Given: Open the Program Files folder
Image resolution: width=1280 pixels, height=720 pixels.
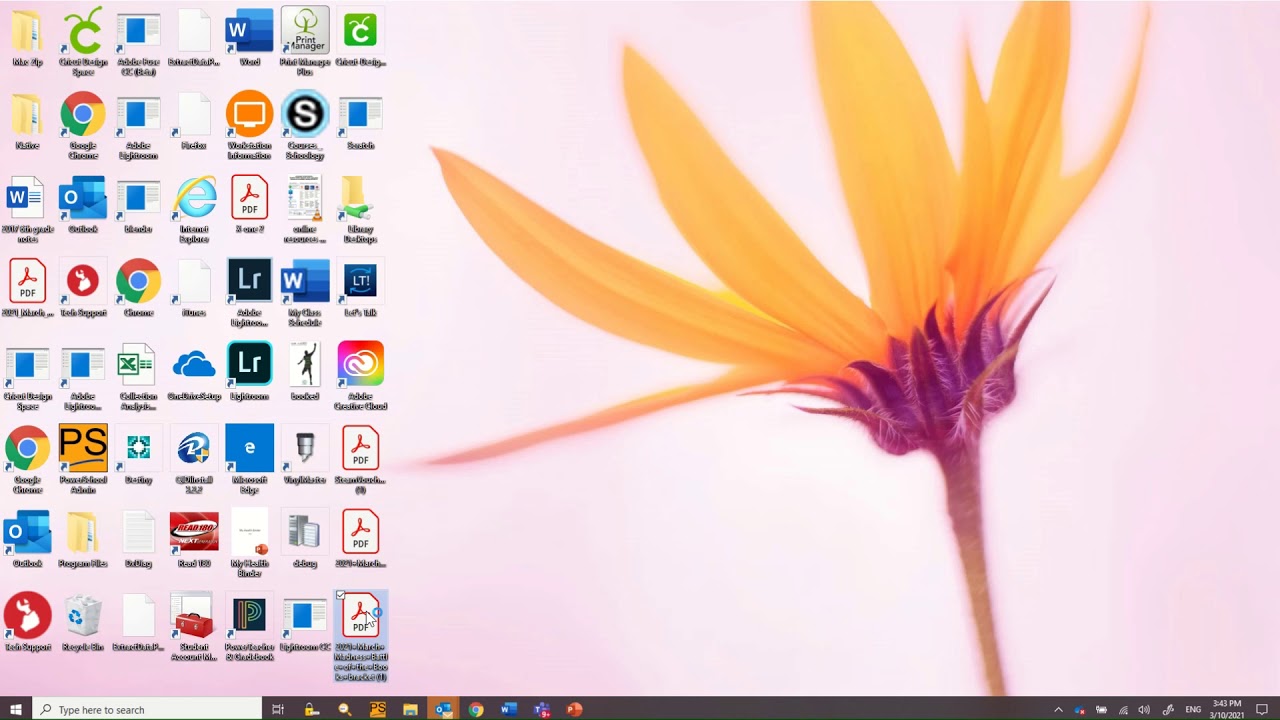Looking at the screenshot, I should 83,540.
